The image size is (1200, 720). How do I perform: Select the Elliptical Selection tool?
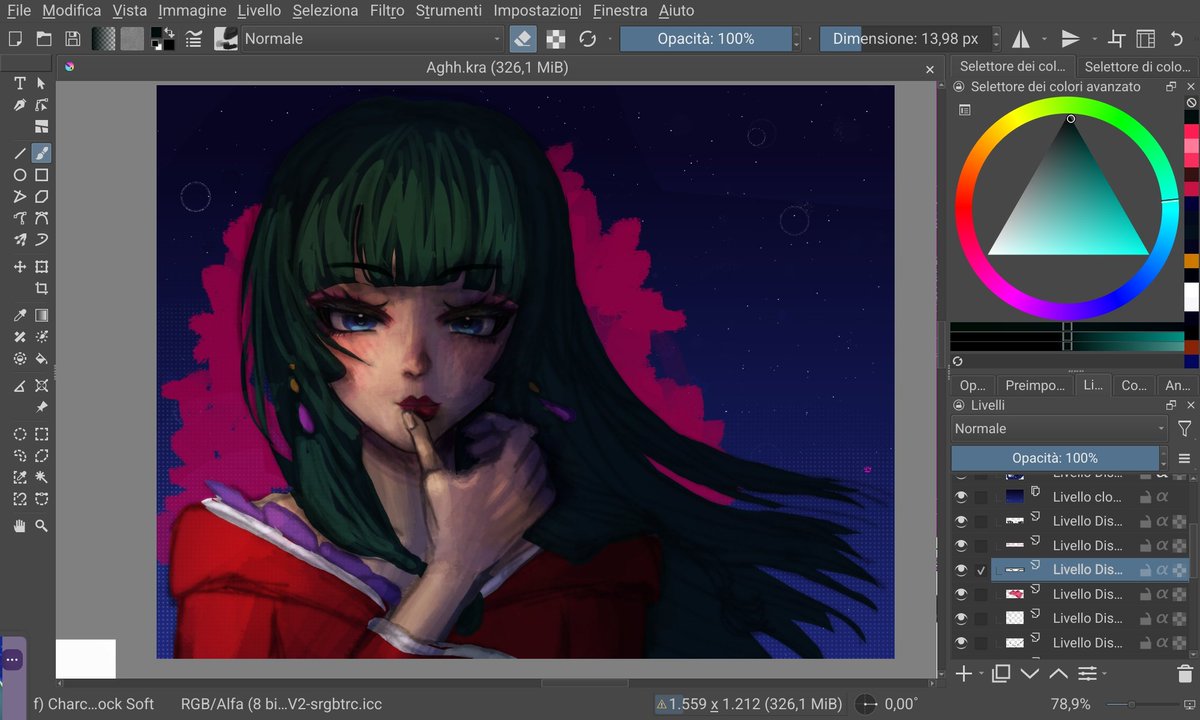[19, 434]
